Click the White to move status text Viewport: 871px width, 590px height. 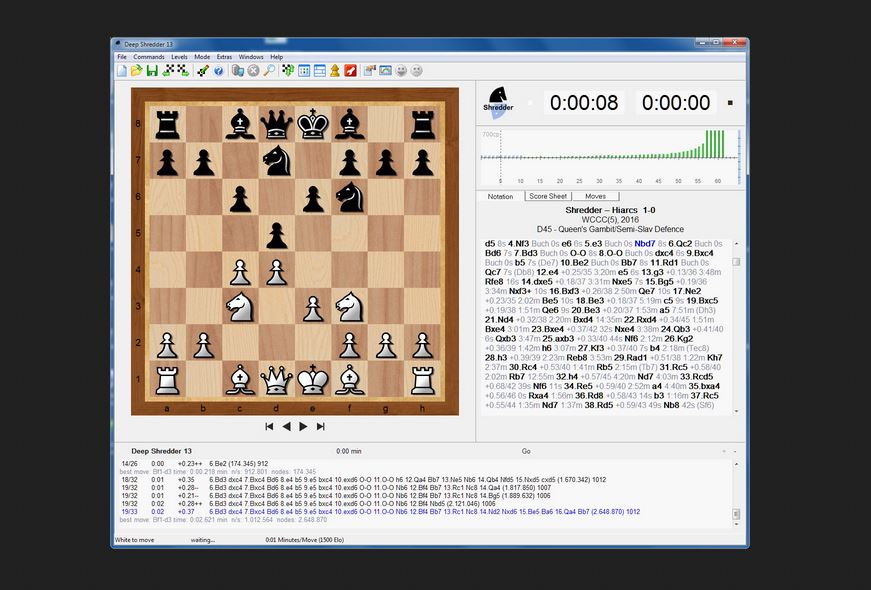(x=134, y=540)
